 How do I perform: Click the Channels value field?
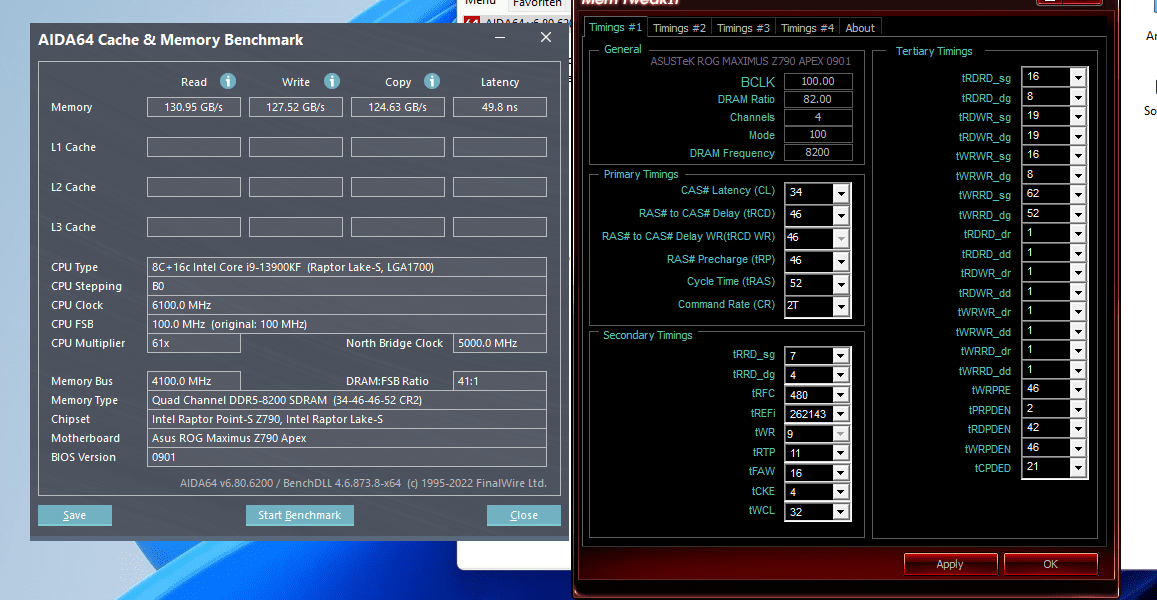pyautogui.click(x=818, y=117)
